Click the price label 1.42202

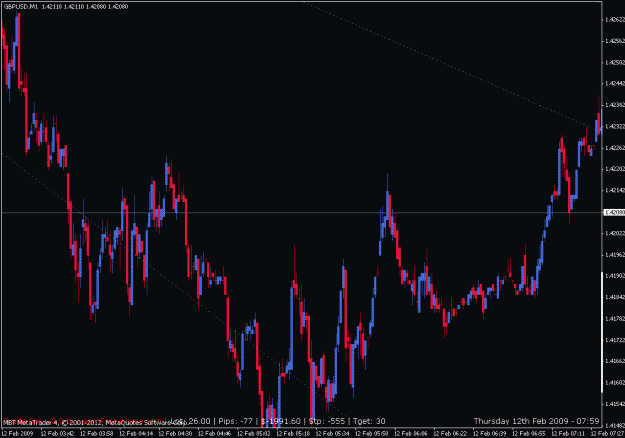pyautogui.click(x=615, y=169)
